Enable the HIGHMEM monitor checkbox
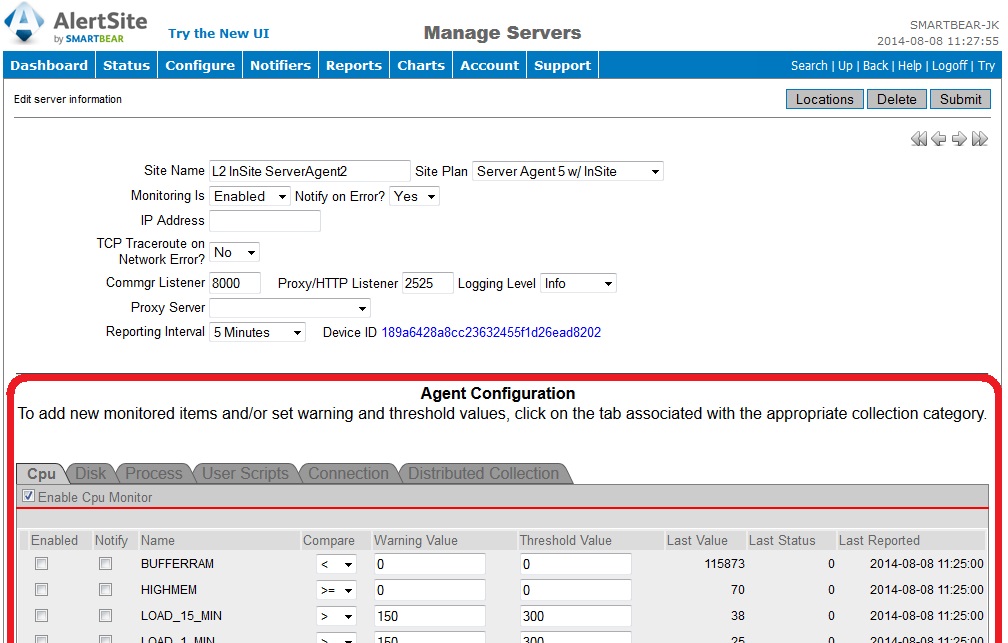1008x643 pixels. point(42,590)
